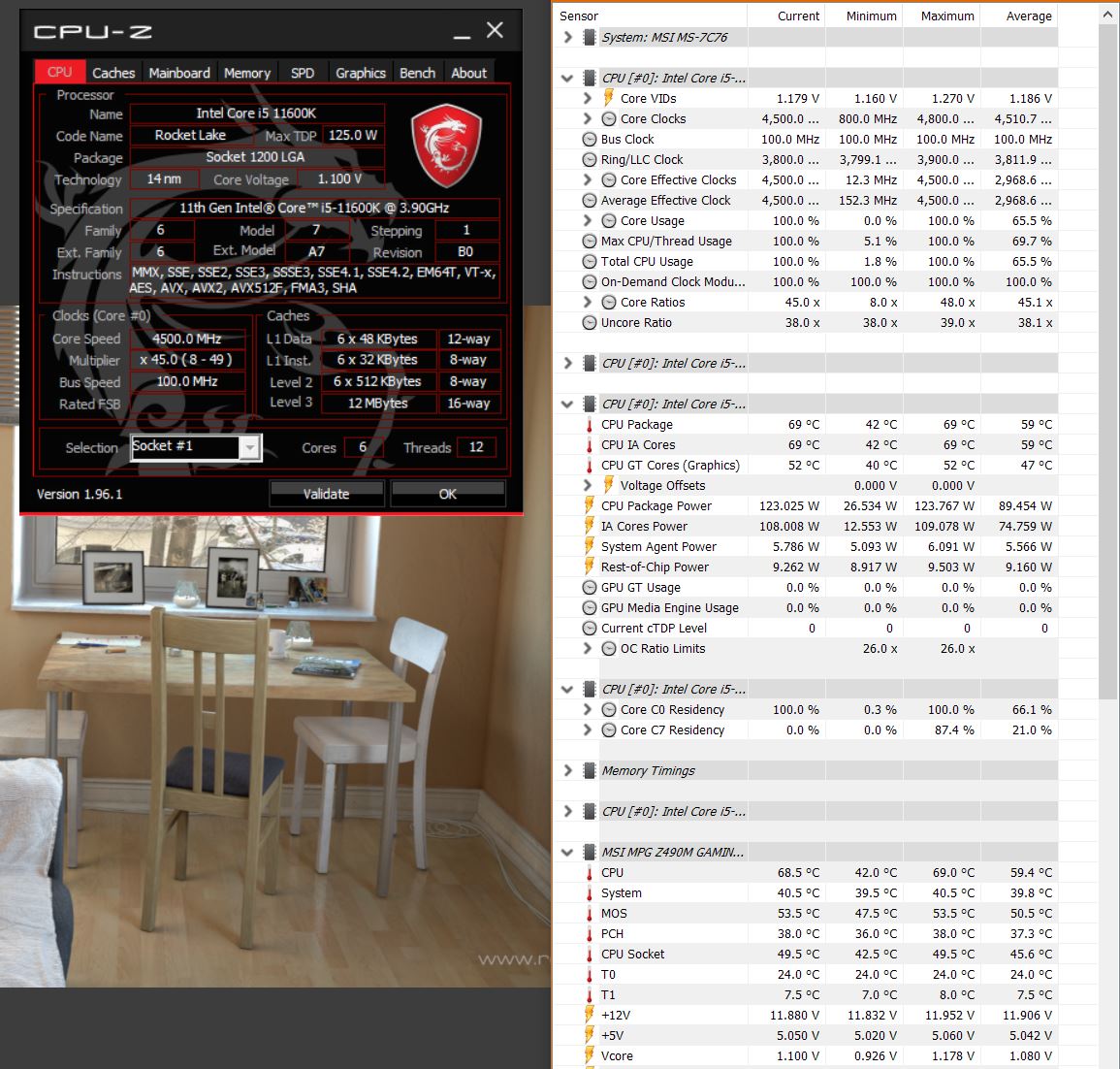Click the Sensor column header
This screenshot has width=1120, height=1069.
tap(650, 16)
